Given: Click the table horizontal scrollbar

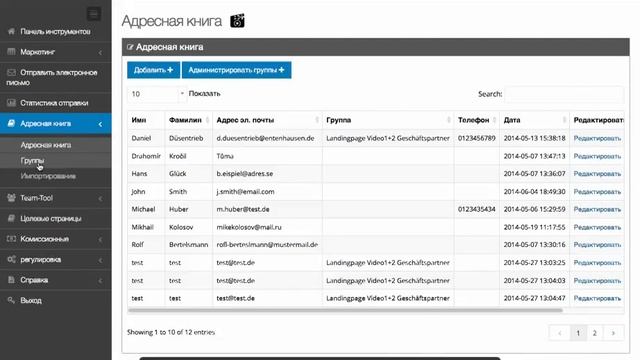Looking at the screenshot, I should click(345, 311).
